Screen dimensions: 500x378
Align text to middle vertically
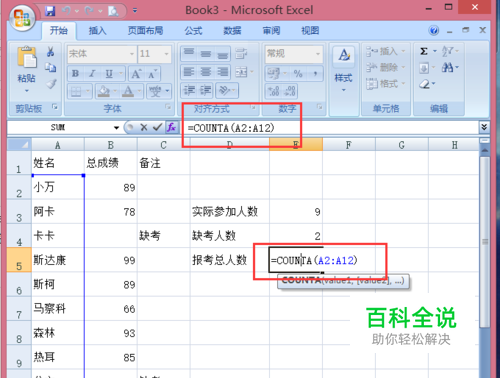[x=206, y=54]
